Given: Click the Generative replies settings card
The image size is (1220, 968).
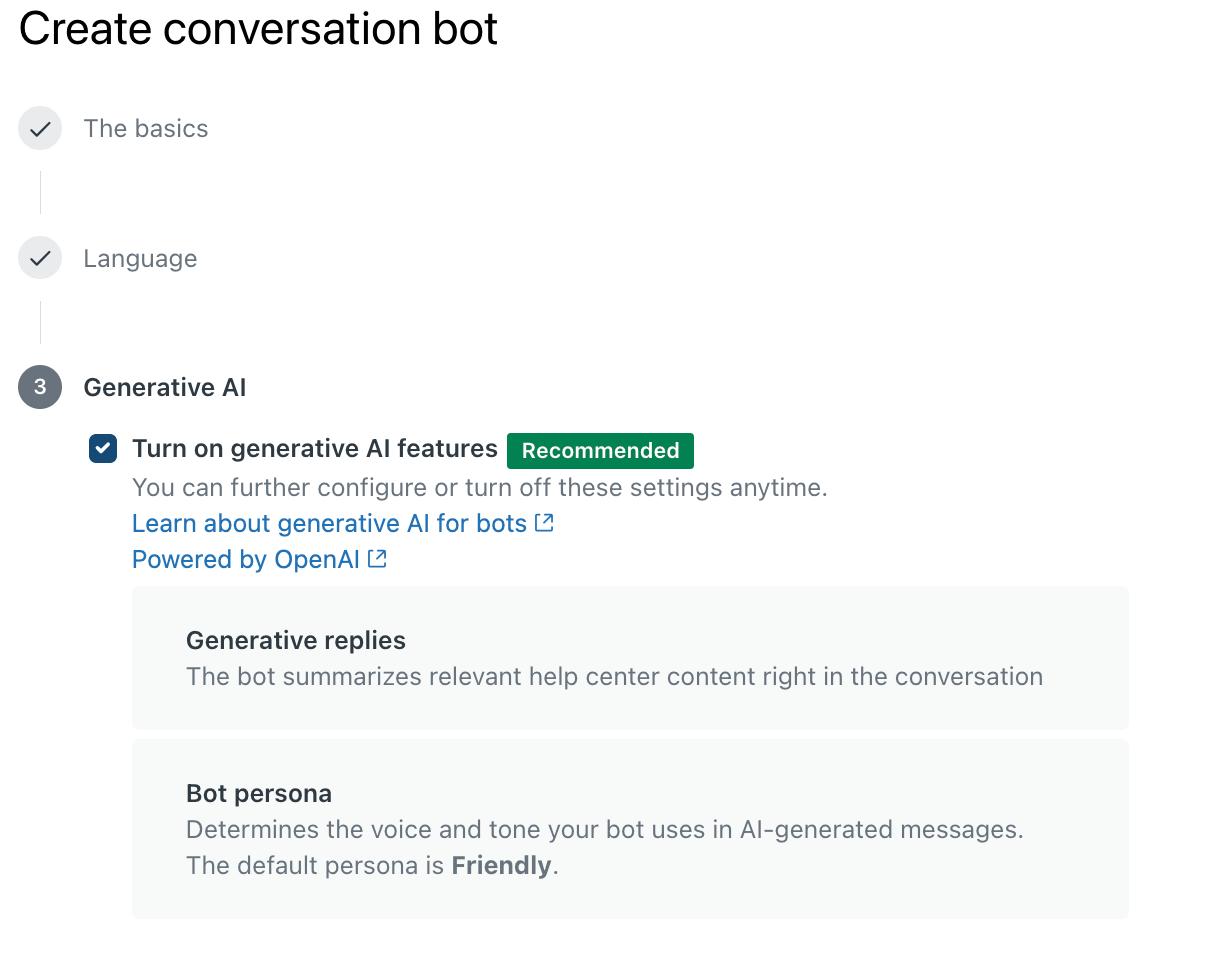Looking at the screenshot, I should (630, 658).
